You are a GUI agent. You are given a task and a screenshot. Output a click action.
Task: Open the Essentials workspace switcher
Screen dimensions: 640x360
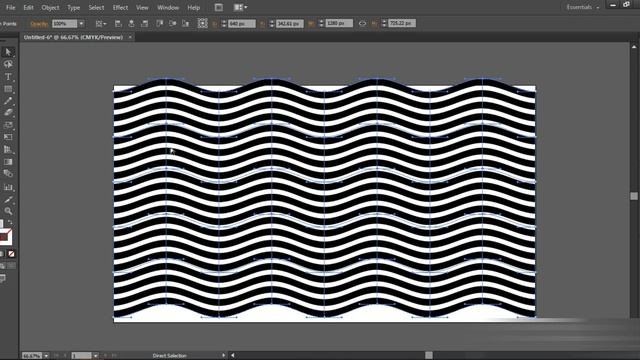click(582, 7)
